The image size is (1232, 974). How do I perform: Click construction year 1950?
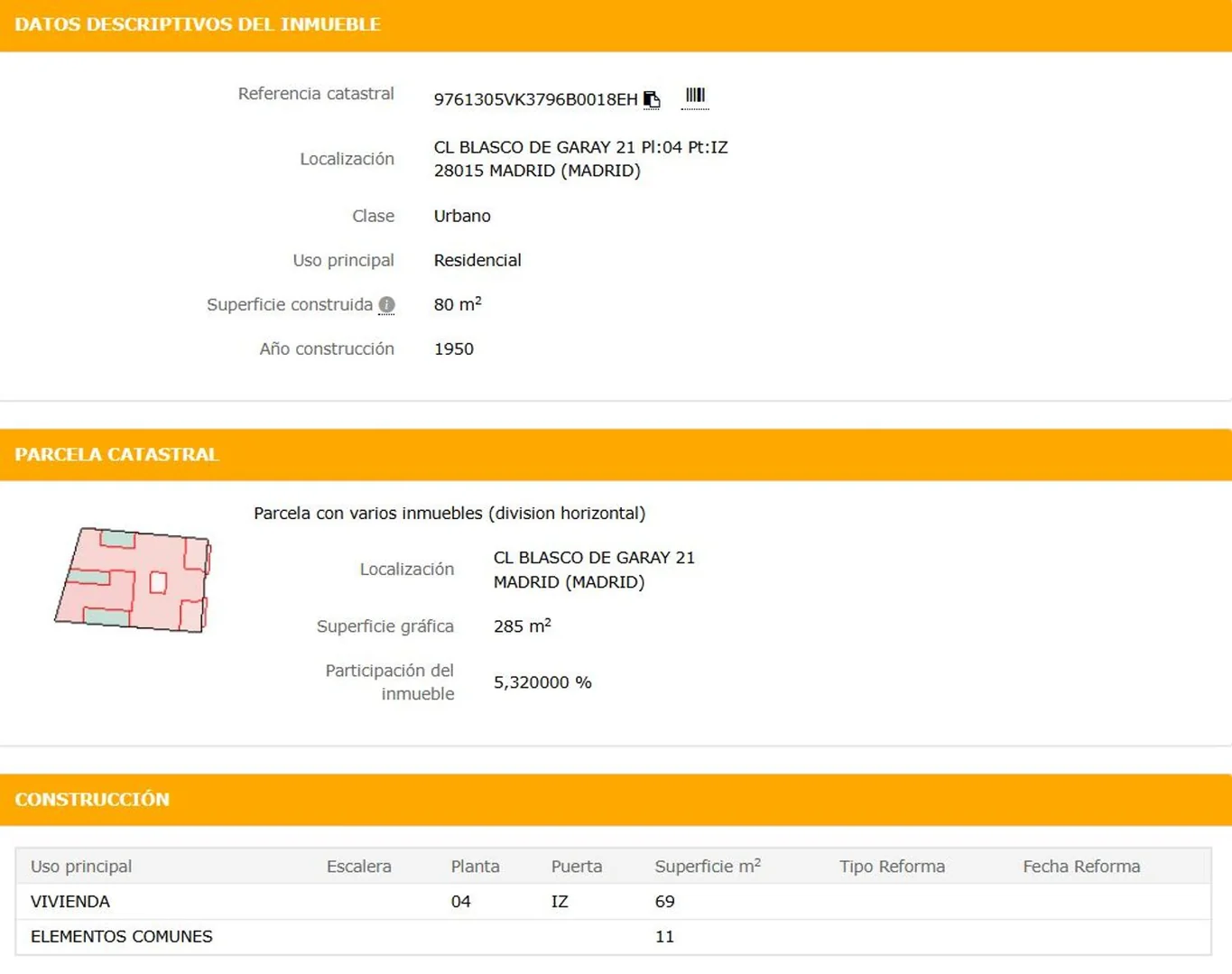453,348
